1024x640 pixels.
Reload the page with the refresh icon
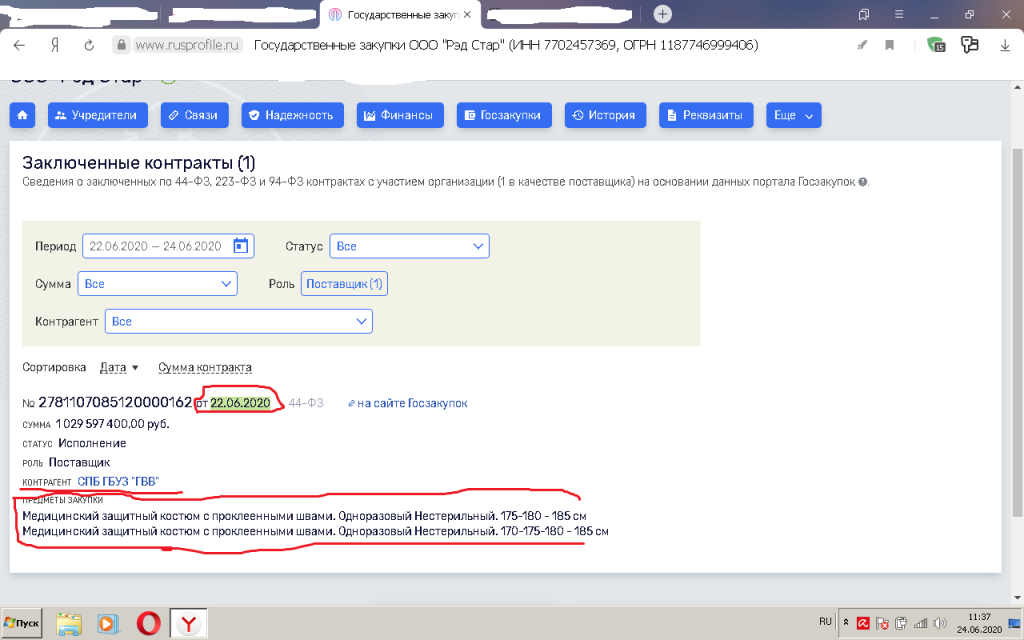point(89,45)
